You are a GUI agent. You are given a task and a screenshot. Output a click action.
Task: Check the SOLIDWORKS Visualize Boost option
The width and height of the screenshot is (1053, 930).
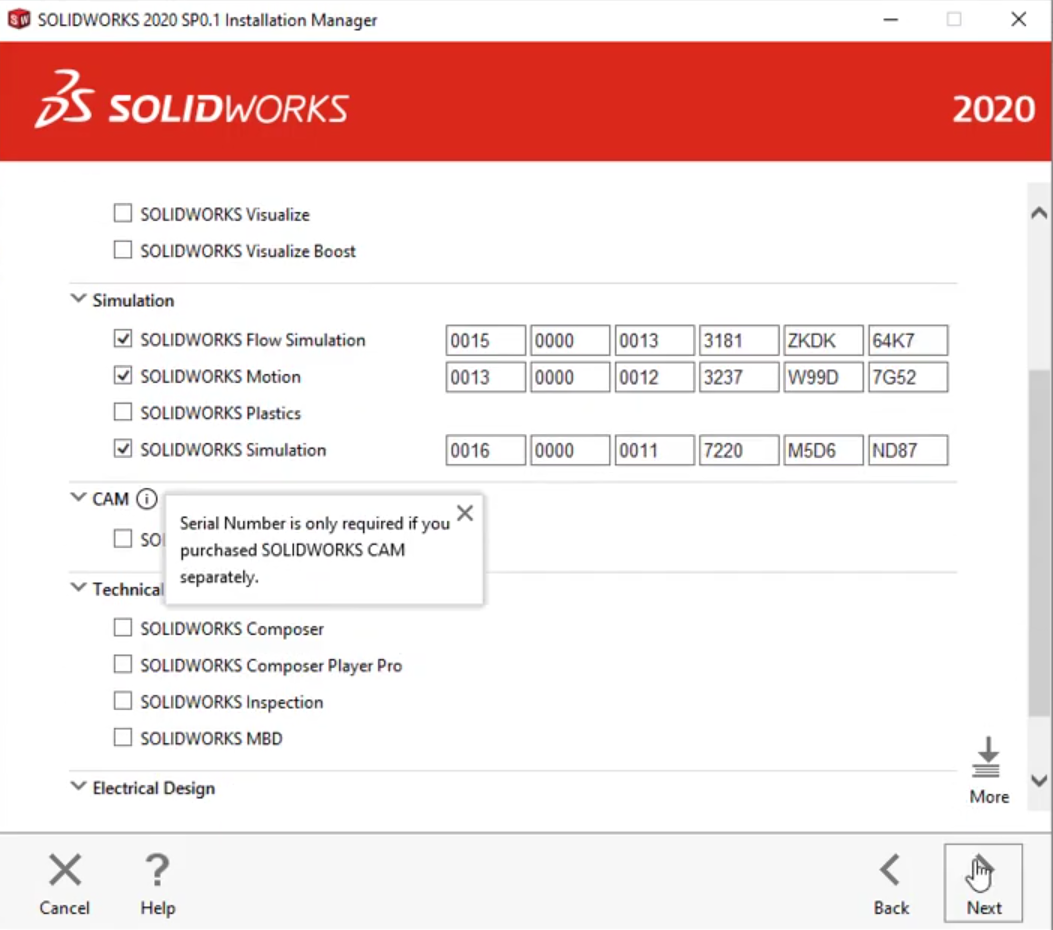(x=123, y=251)
